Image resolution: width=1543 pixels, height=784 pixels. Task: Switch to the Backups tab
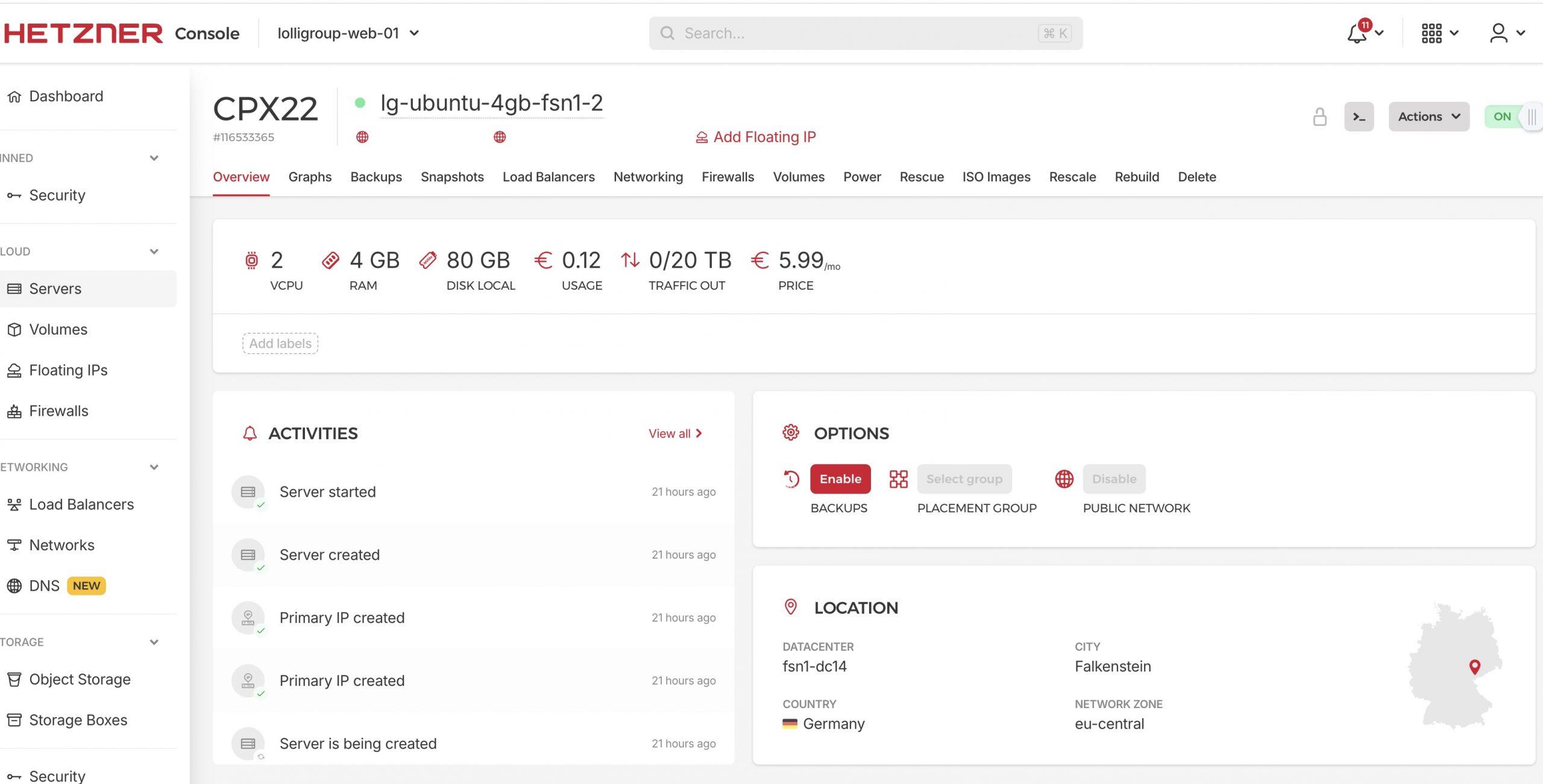(376, 177)
